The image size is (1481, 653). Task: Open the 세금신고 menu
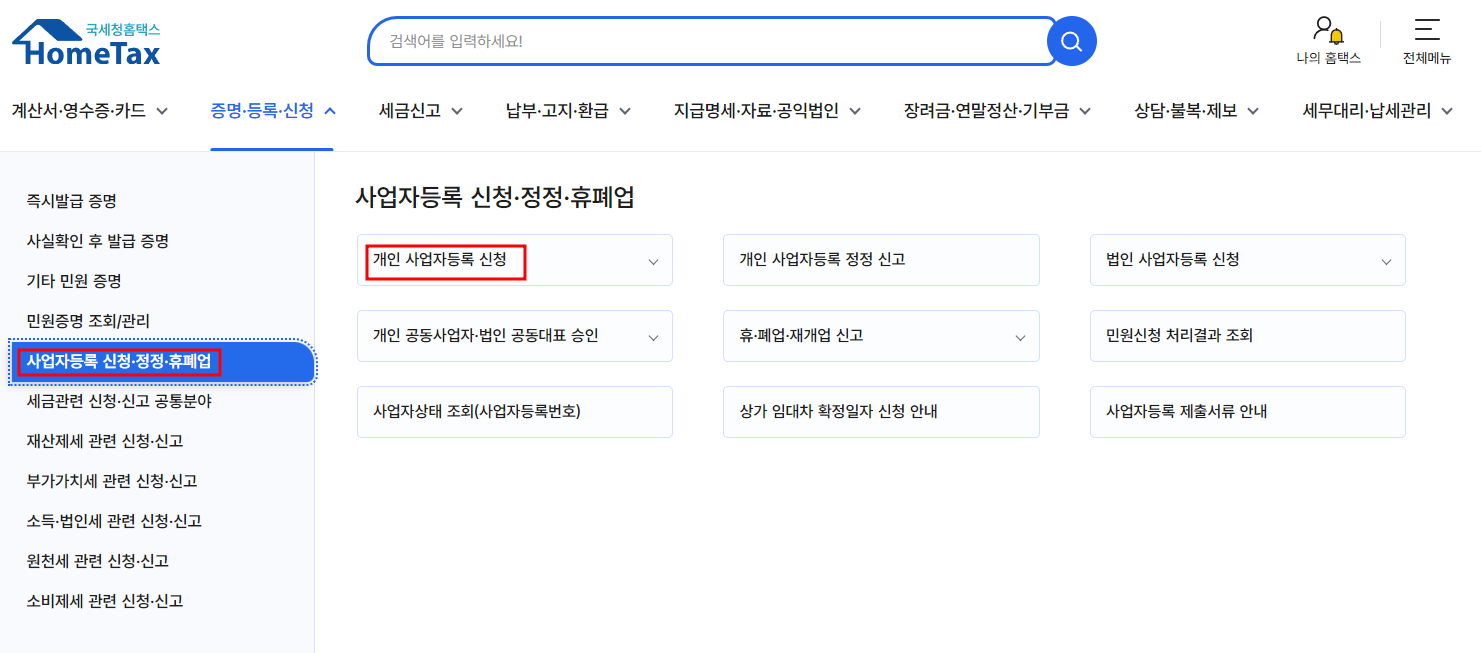tap(421, 111)
